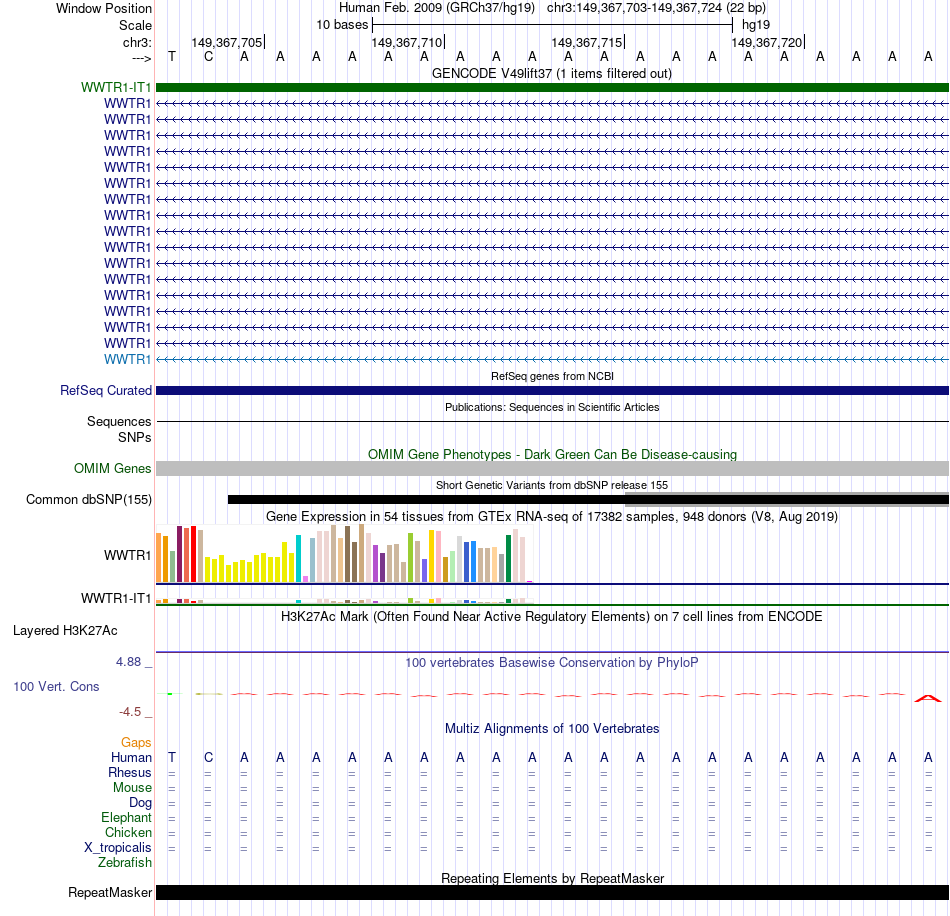This screenshot has height=916, width=950.
Task: Click base T in the top ruler sequence
Action: [172, 56]
